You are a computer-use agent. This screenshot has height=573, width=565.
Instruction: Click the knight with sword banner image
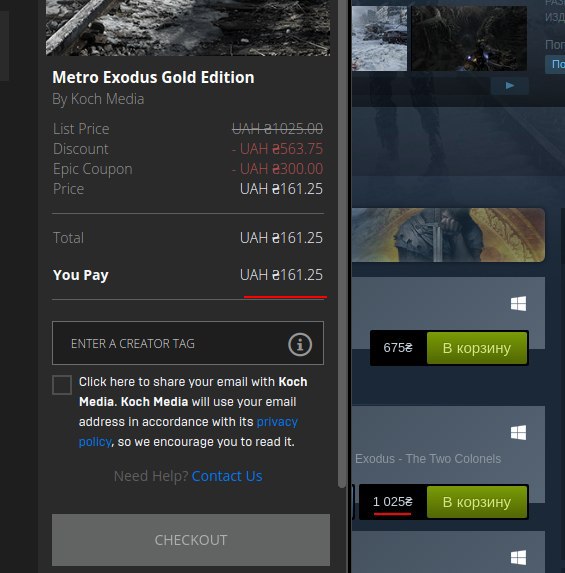[x=448, y=235]
